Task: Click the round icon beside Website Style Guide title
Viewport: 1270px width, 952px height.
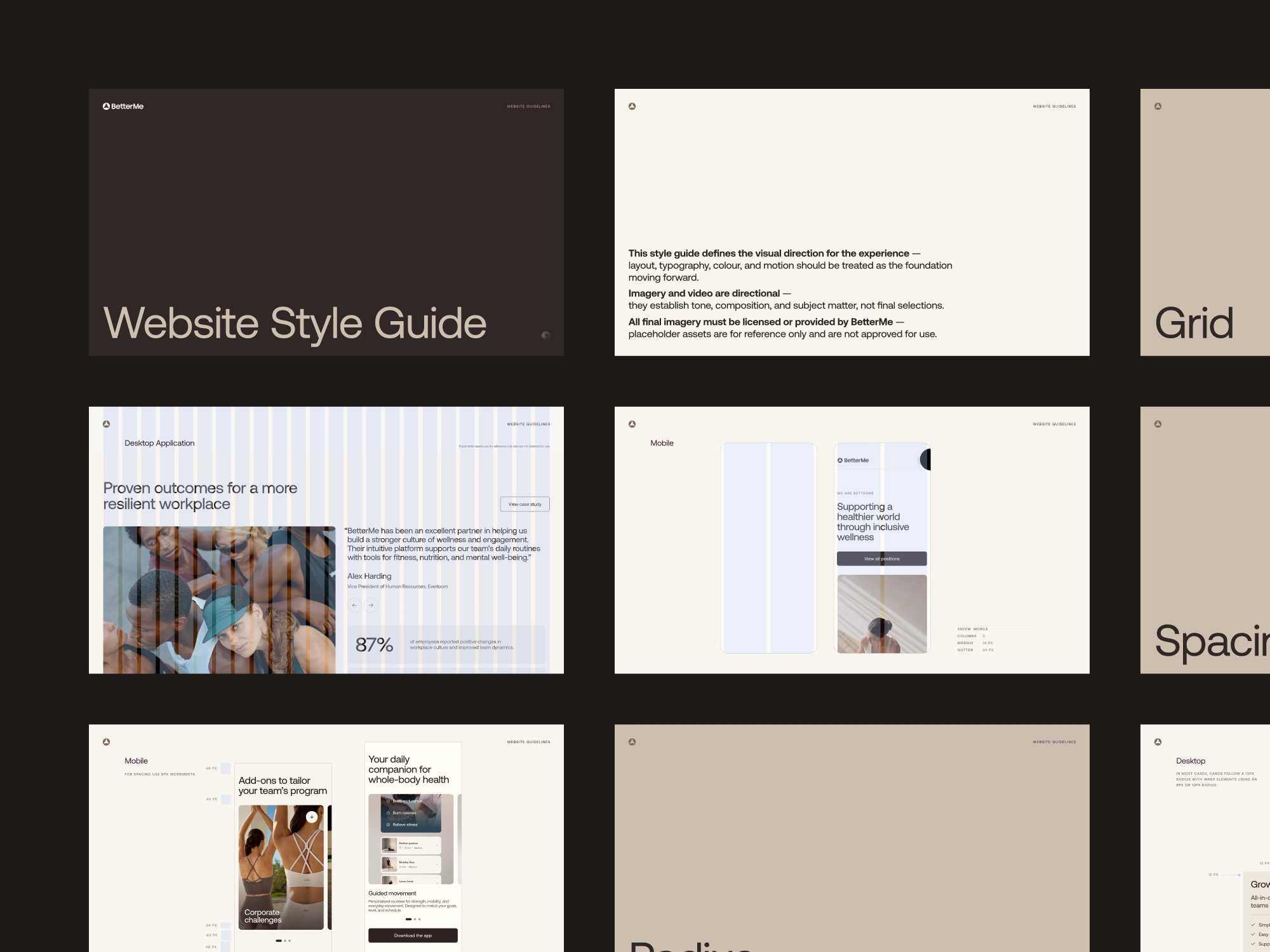Action: click(545, 335)
